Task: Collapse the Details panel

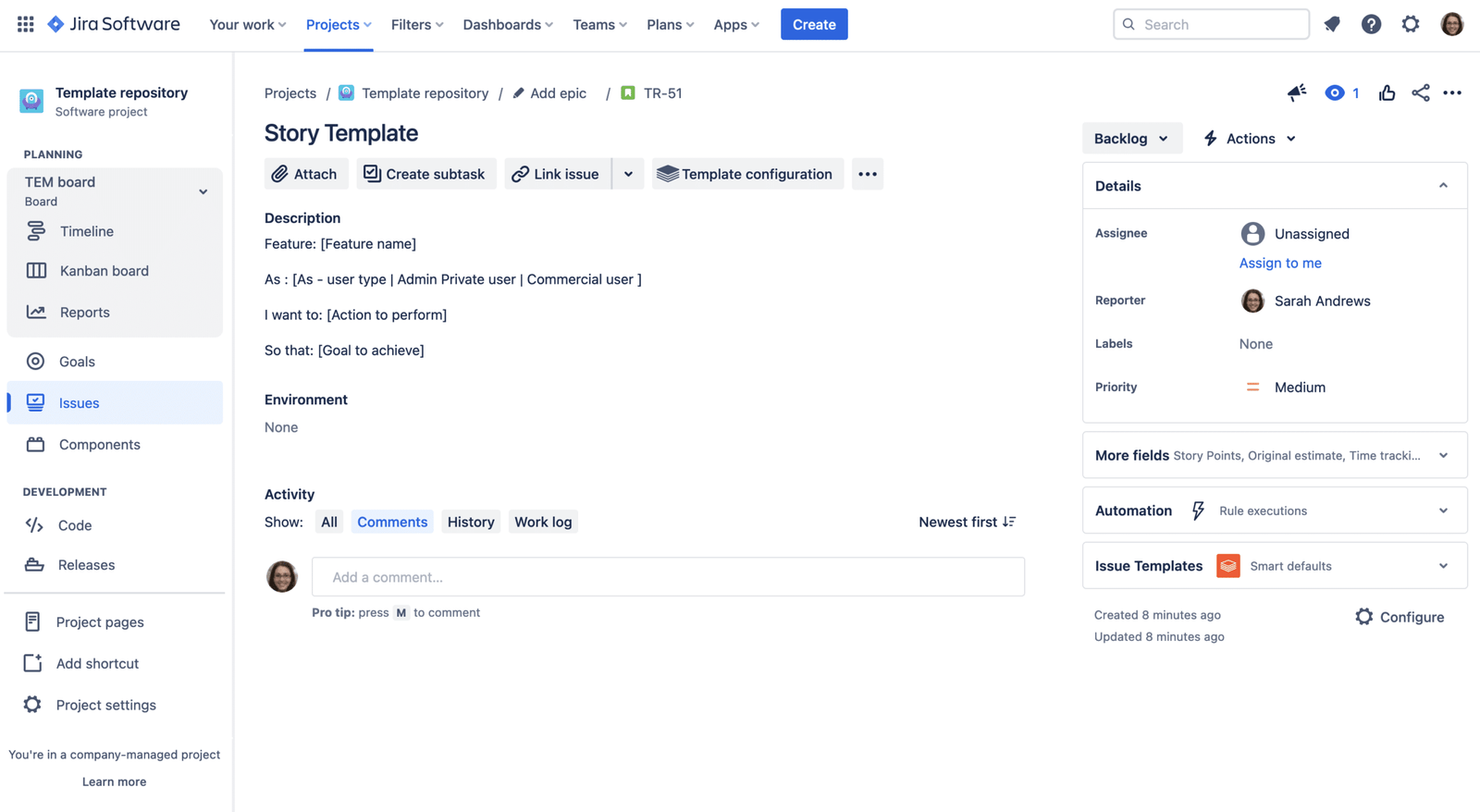Action: [1443, 186]
